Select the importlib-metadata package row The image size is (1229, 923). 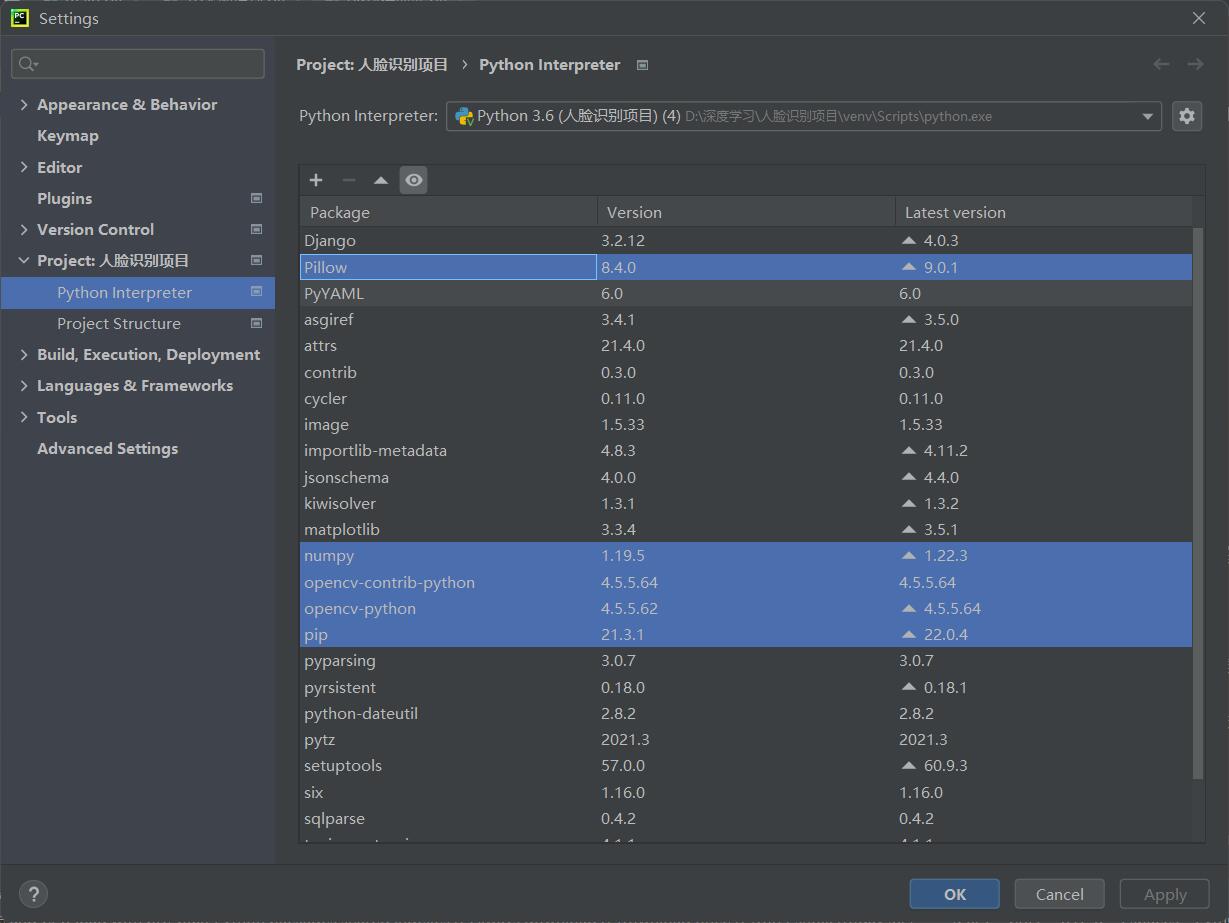(746, 450)
